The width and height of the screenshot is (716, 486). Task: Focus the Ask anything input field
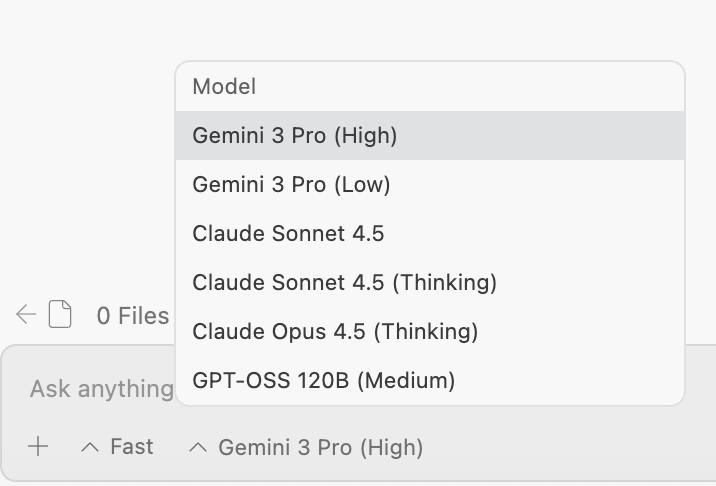[x=100, y=388]
